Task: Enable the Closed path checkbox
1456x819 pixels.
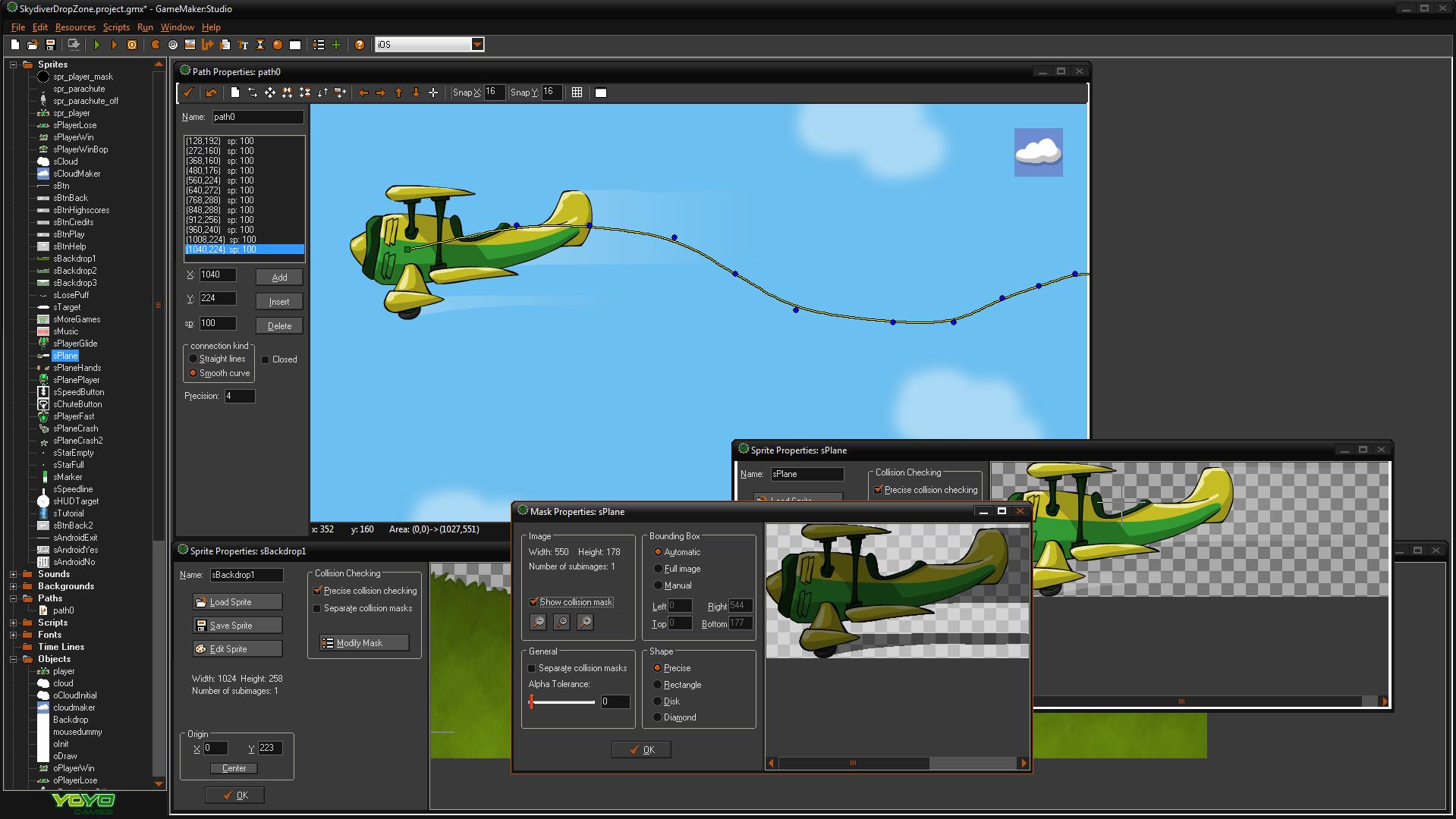Action: pos(266,359)
